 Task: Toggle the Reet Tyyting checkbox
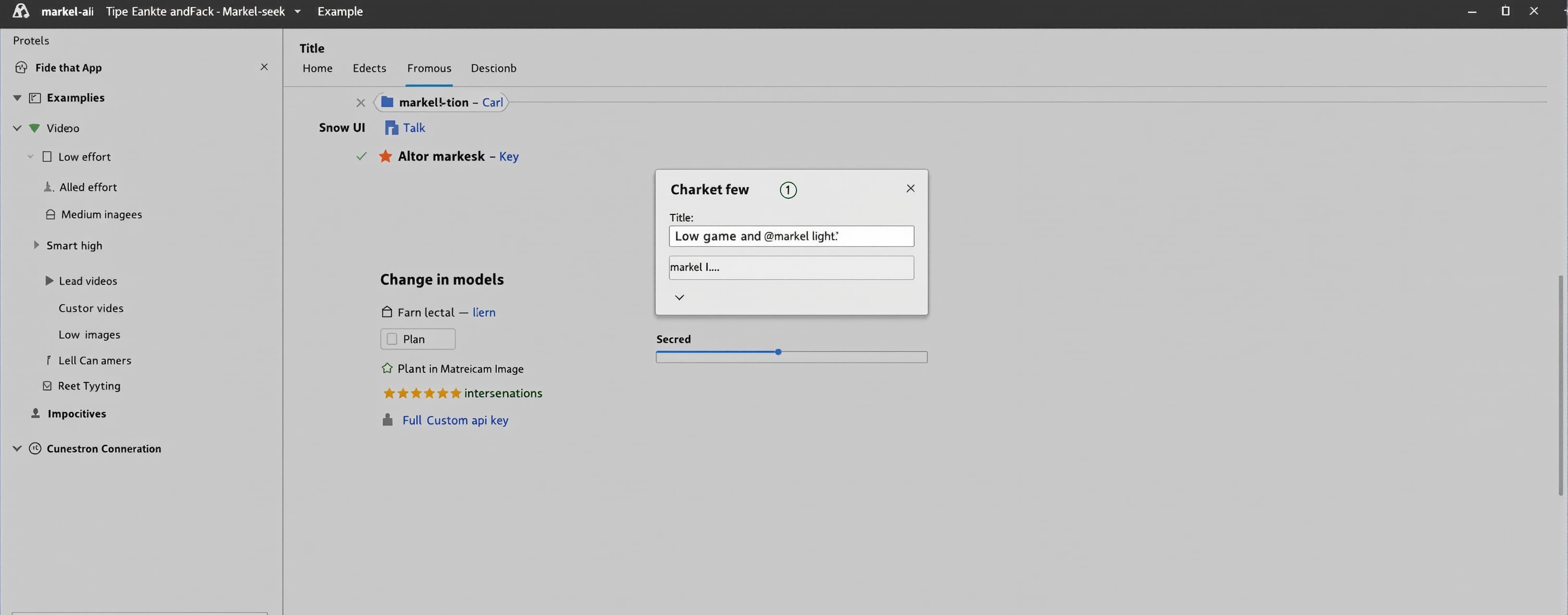tap(47, 386)
